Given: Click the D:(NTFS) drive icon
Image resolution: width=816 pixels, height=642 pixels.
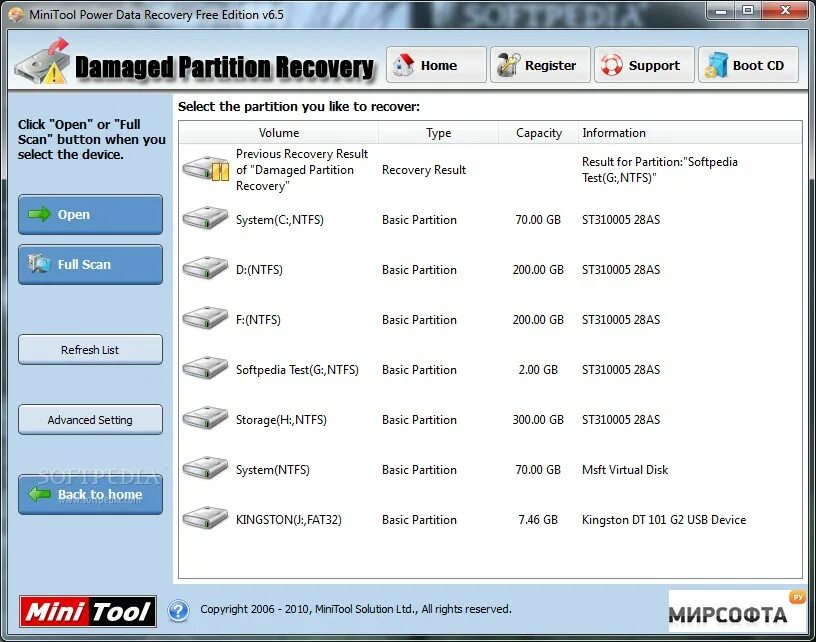Looking at the screenshot, I should (205, 268).
